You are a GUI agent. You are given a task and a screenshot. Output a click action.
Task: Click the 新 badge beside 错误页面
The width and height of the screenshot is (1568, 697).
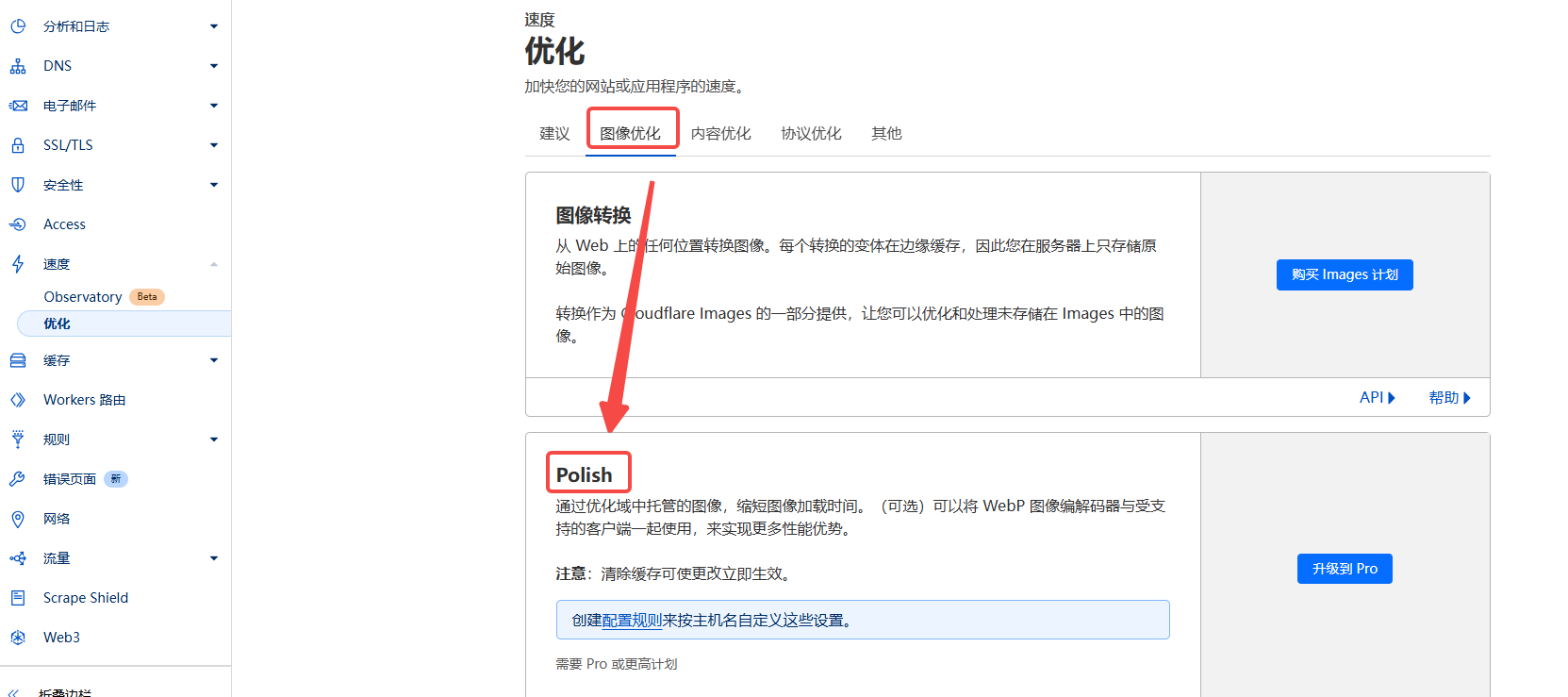pyautogui.click(x=116, y=479)
